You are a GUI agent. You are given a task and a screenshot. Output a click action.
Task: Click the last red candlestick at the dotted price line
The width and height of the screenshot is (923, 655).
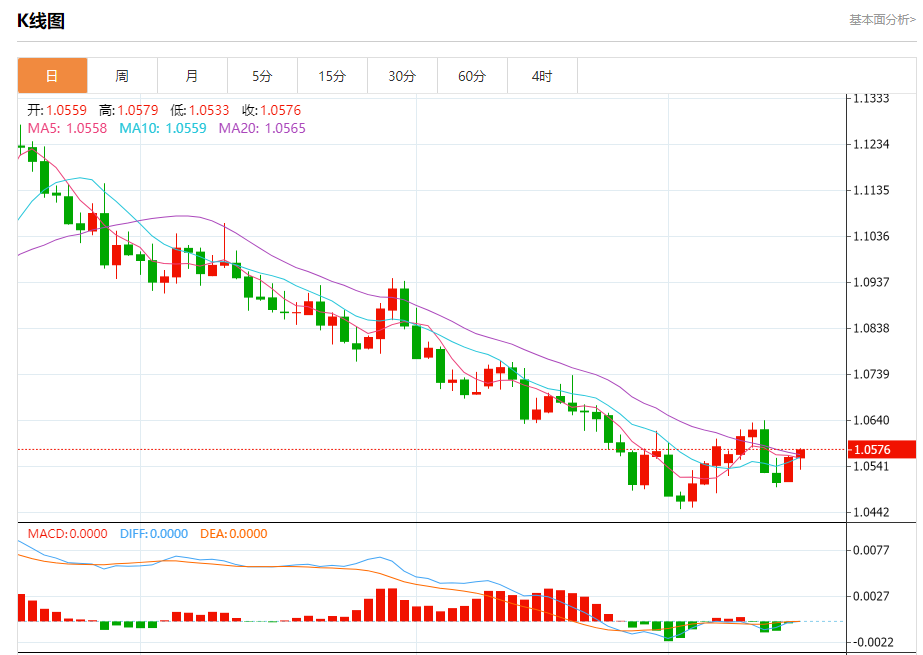pyautogui.click(x=801, y=454)
